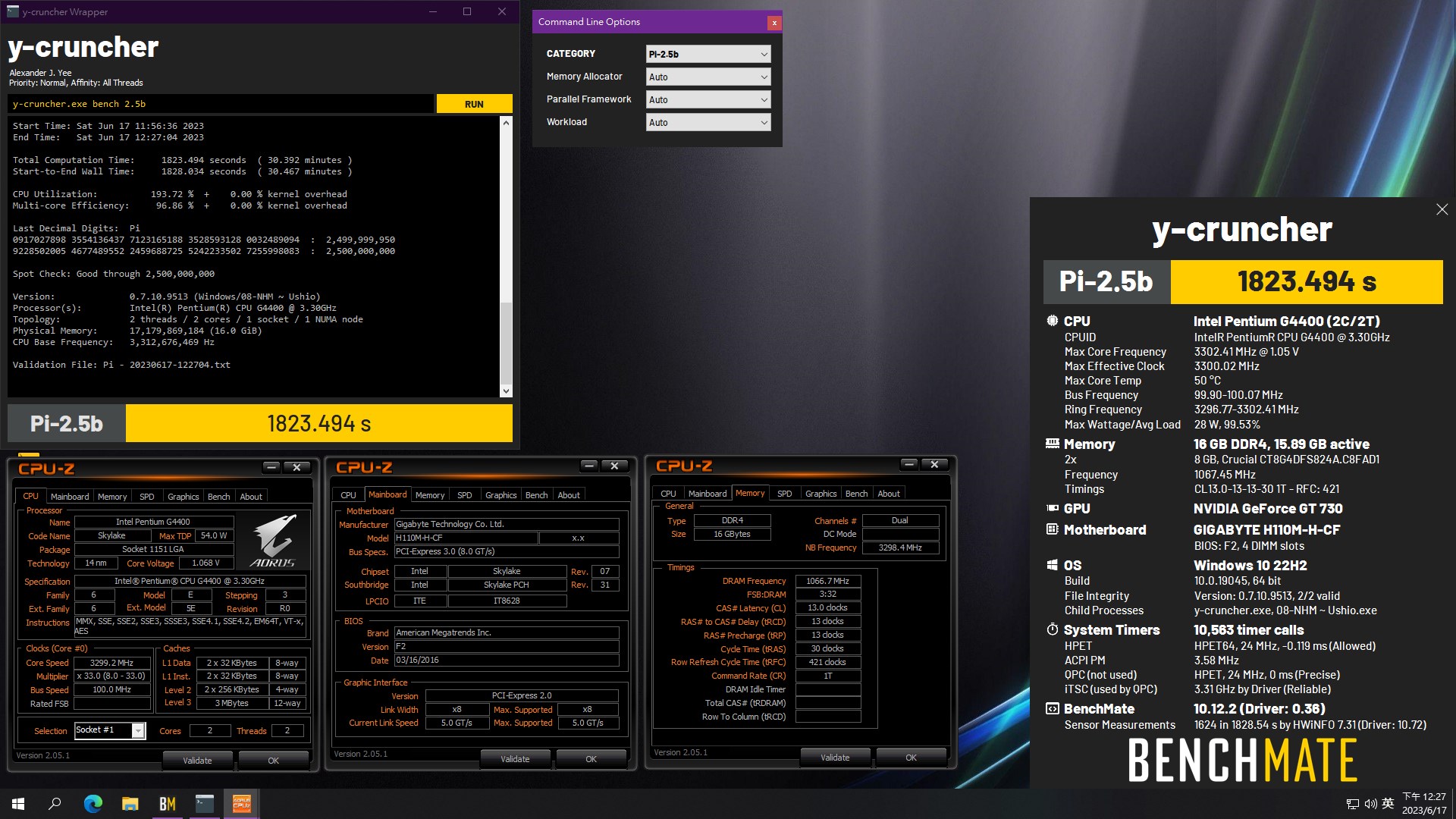This screenshot has height=819, width=1456.
Task: Open About tab in Mainboard CPU-Z window
Action: (569, 495)
